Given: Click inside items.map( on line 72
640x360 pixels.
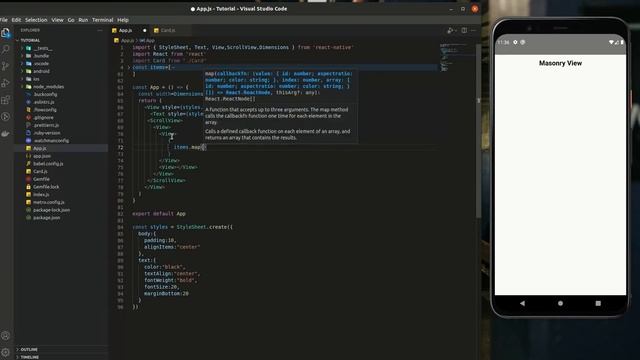Looking at the screenshot, I should click(190, 147).
